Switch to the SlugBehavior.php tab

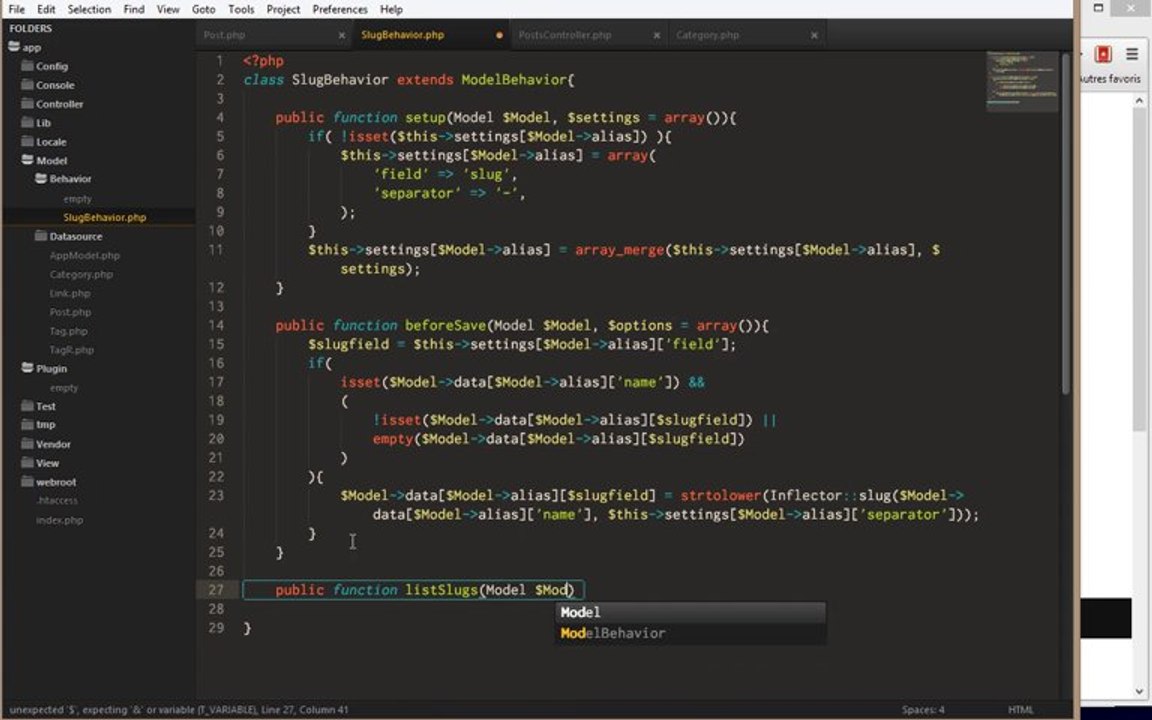pos(431,35)
